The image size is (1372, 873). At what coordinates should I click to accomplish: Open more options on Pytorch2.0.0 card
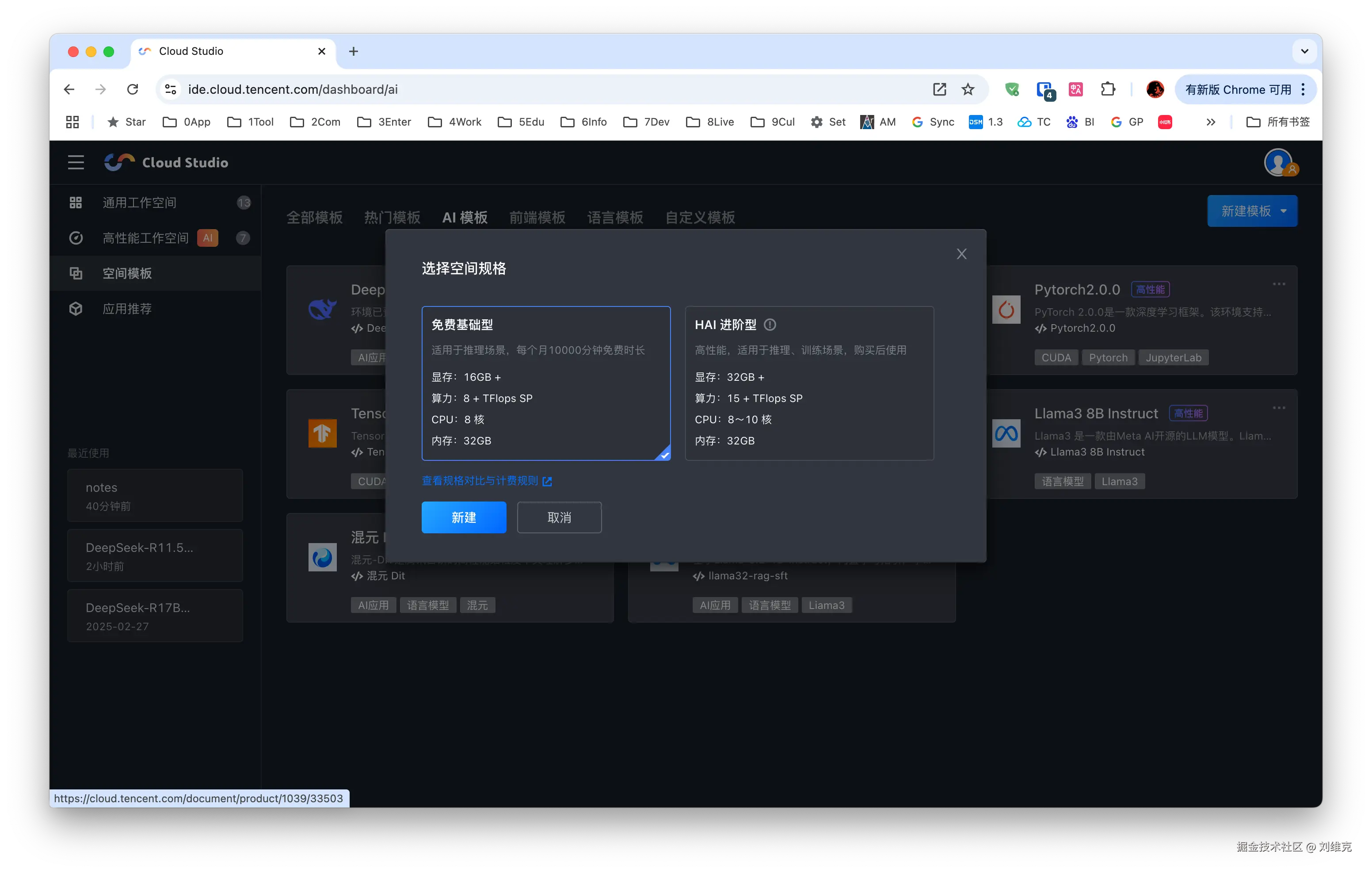pyautogui.click(x=1279, y=284)
